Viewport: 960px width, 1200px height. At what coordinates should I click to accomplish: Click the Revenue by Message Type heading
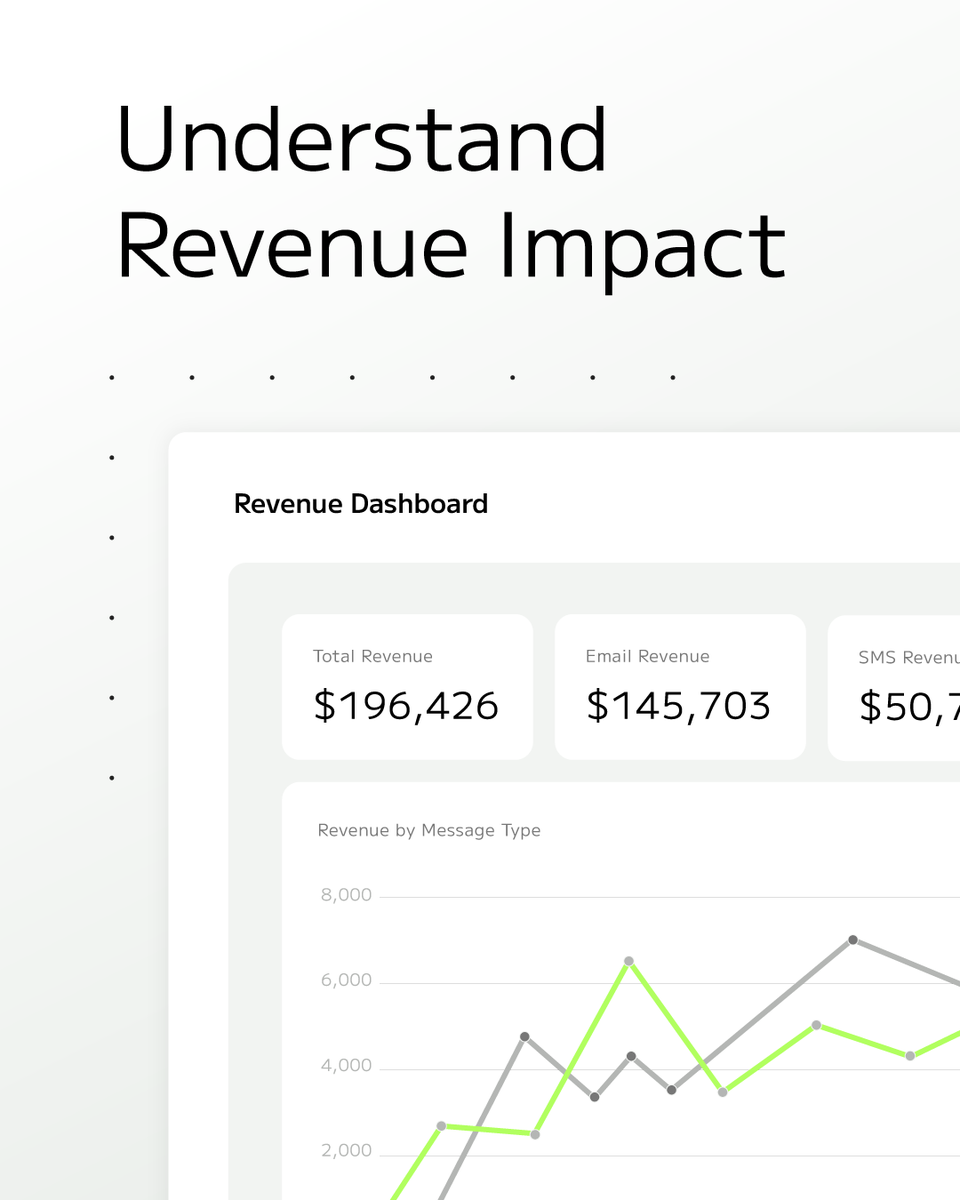click(x=429, y=830)
